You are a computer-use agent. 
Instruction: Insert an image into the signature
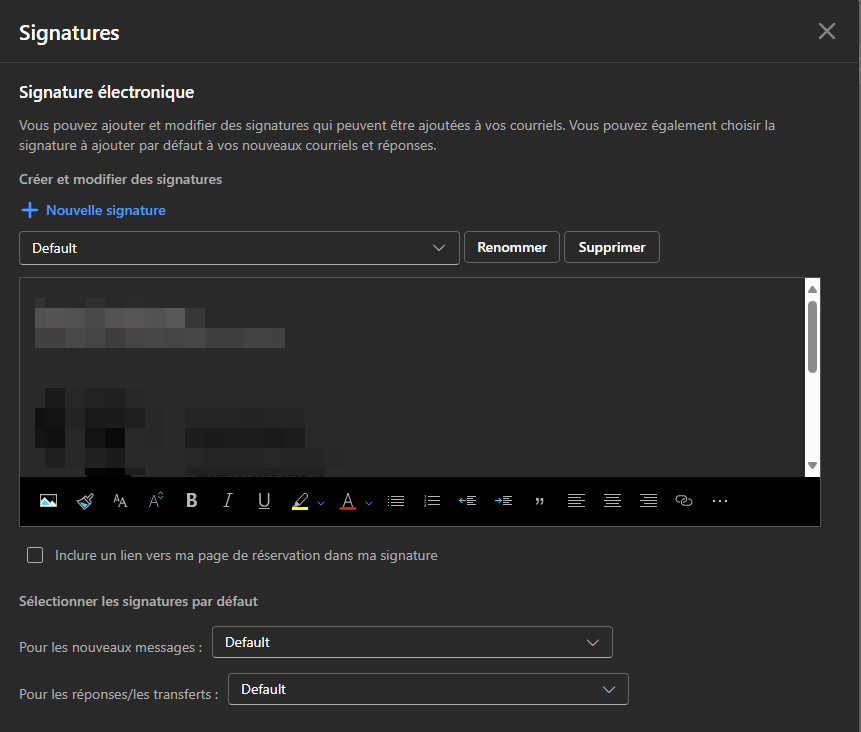pos(48,501)
